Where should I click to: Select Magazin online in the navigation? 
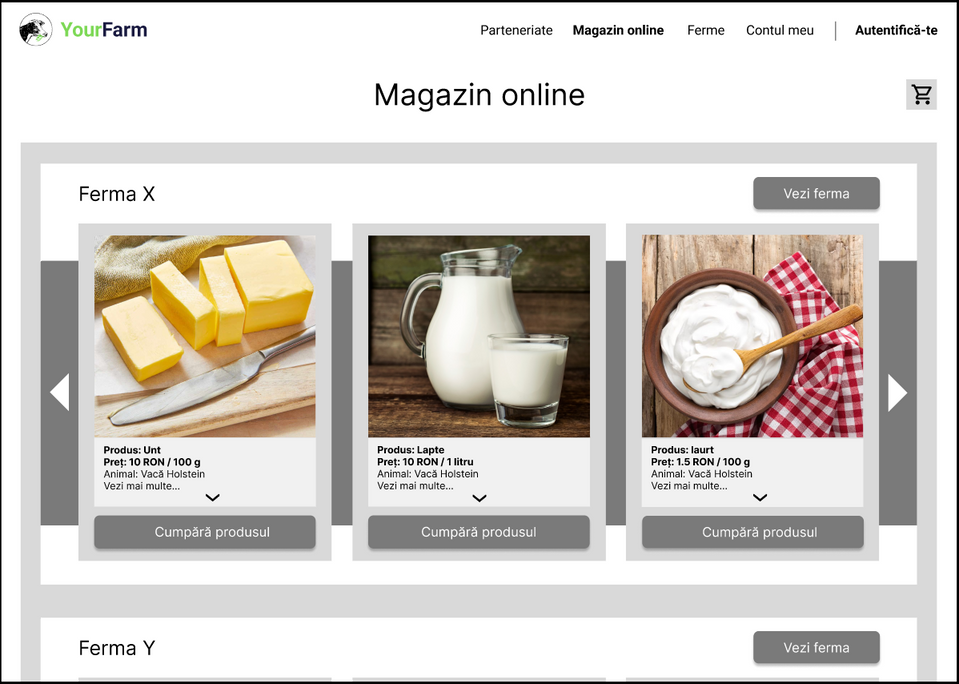point(618,30)
